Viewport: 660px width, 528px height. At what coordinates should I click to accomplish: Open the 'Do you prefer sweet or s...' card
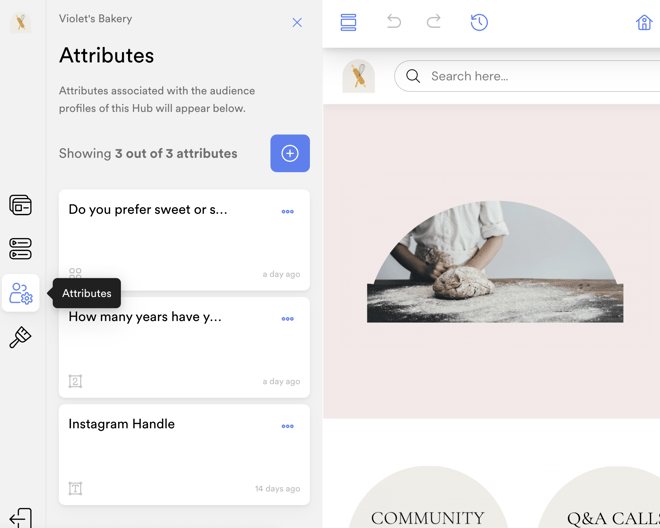tap(184, 240)
